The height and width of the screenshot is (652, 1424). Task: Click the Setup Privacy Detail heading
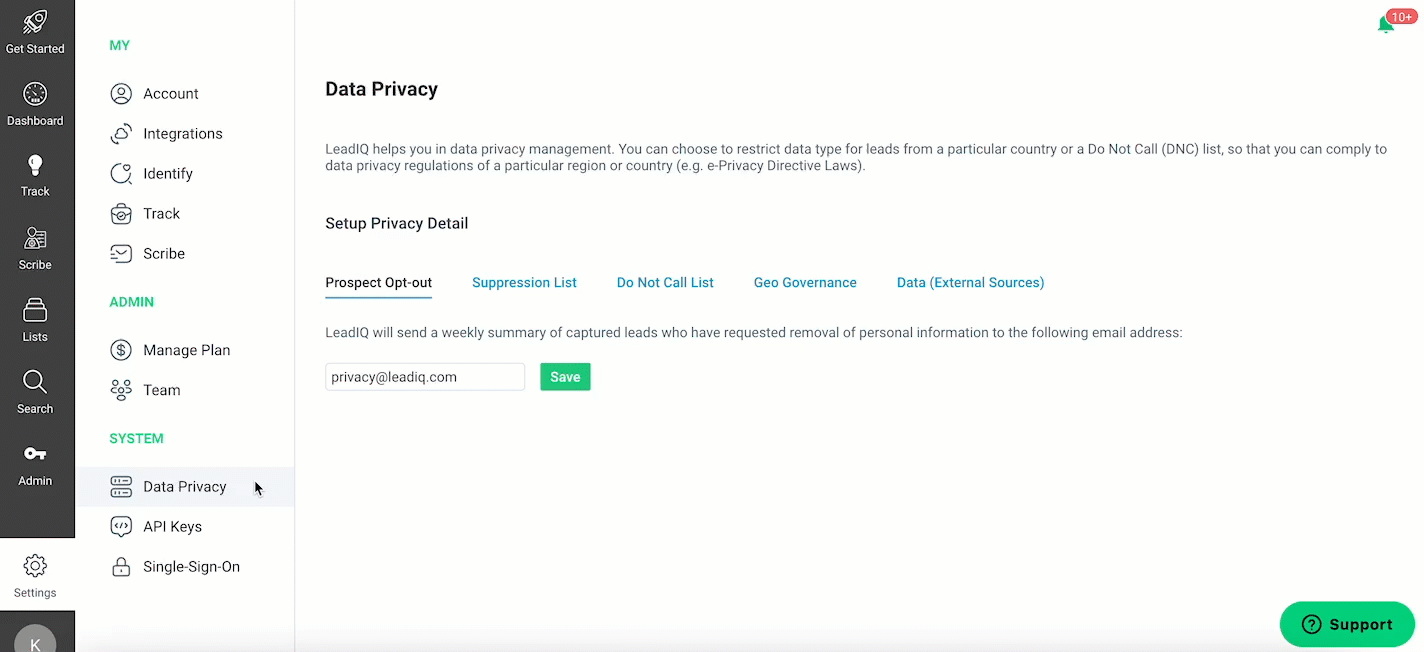pyautogui.click(x=397, y=223)
